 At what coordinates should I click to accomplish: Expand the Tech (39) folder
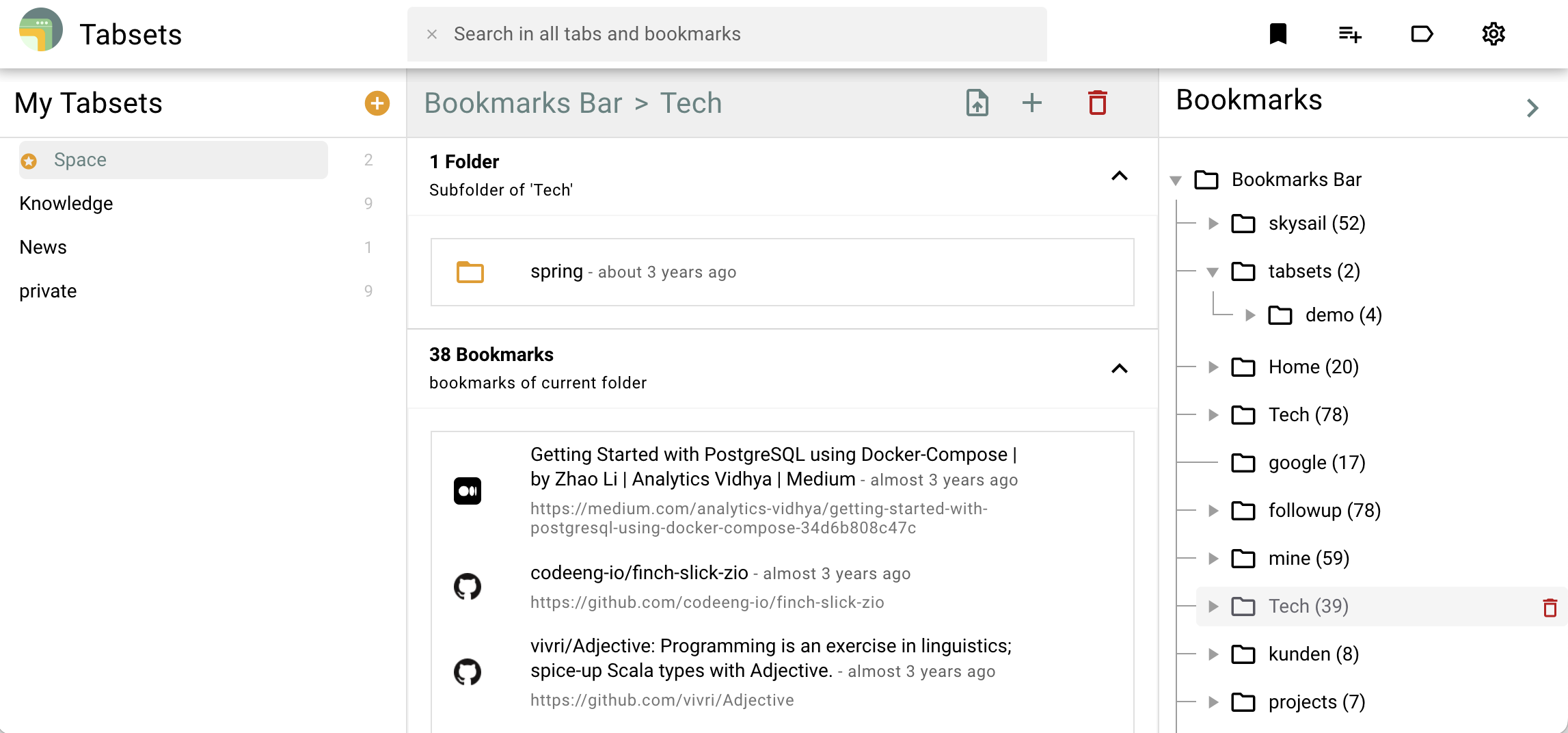pyautogui.click(x=1213, y=607)
